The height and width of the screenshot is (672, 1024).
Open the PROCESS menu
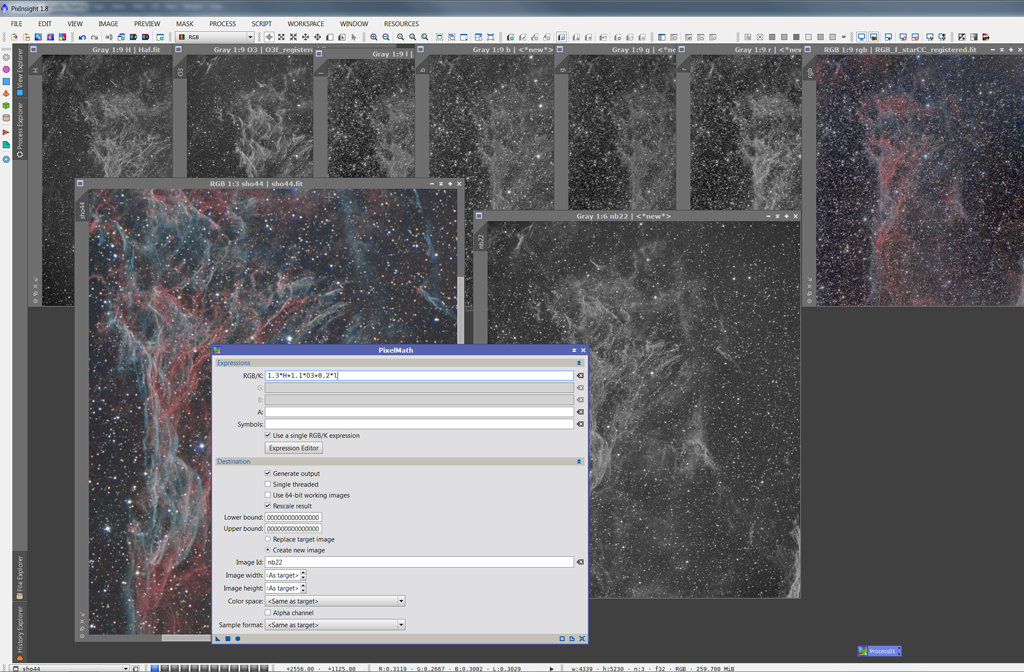(223, 24)
